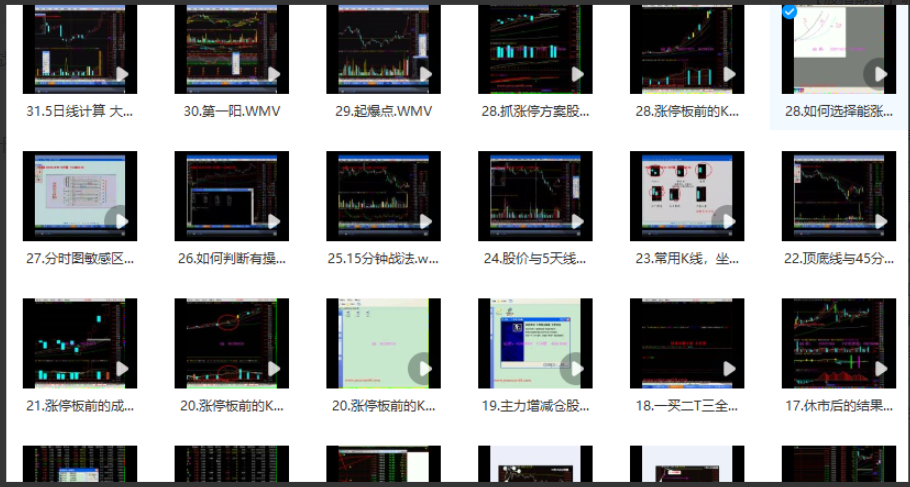Click the 28.涨停板前的K file name label
910x487 pixels.
pyautogui.click(x=687, y=111)
